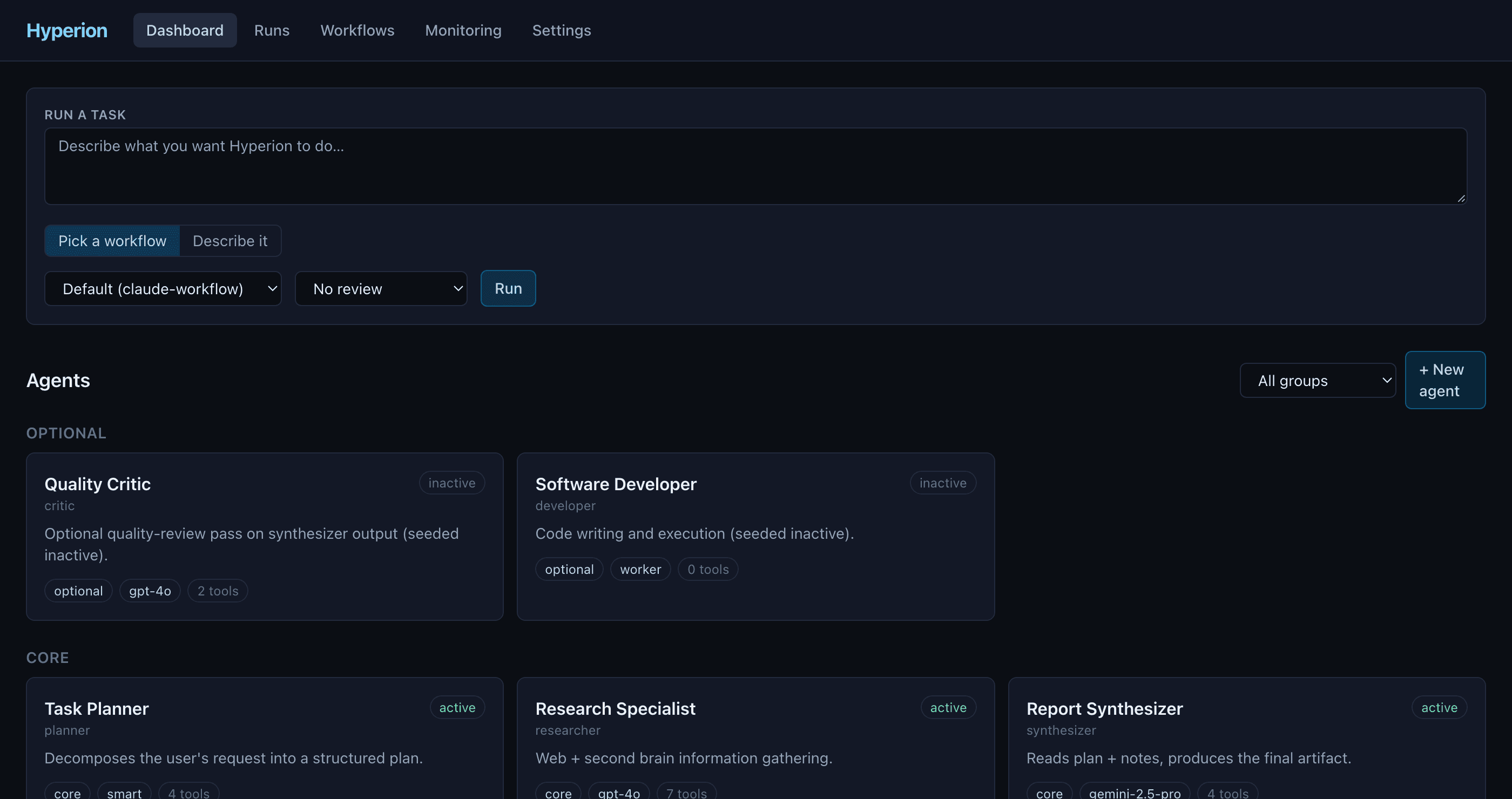The width and height of the screenshot is (1512, 799).
Task: Click Quality Critic's inactive status badge
Action: (452, 483)
